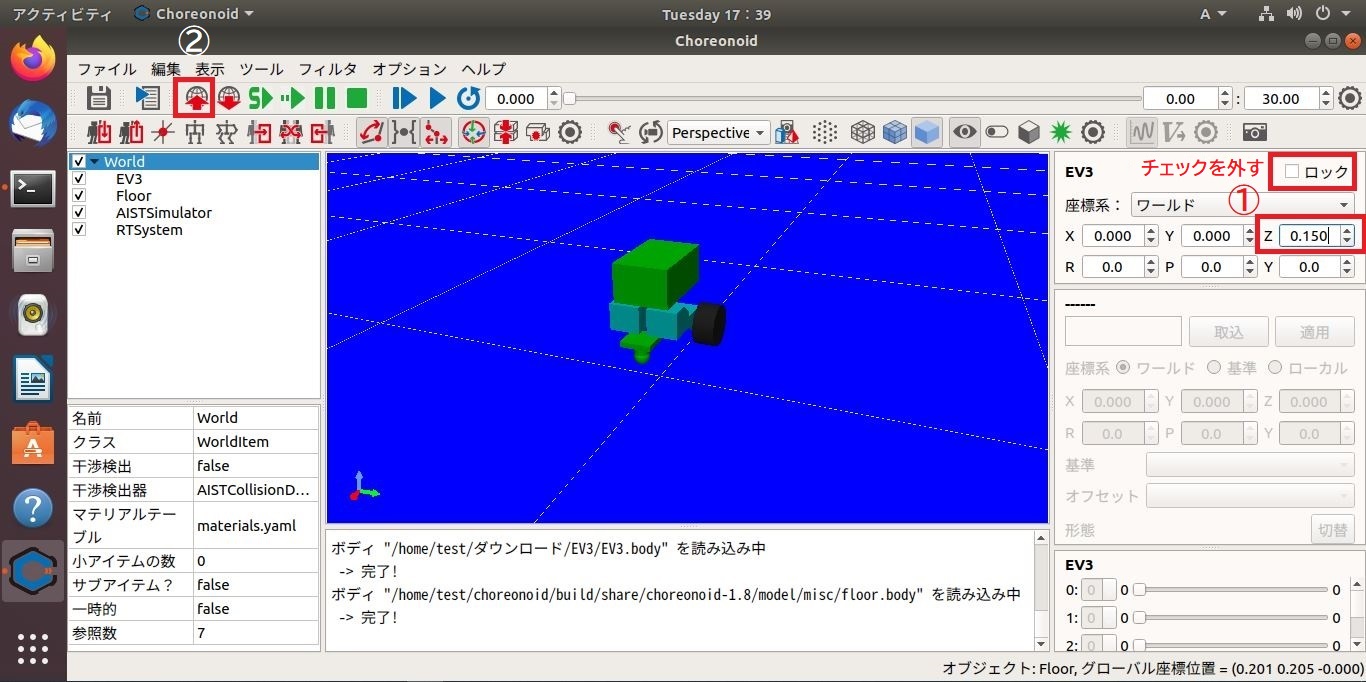
Task: Uncheck the World item checkbox
Action: [x=79, y=162]
